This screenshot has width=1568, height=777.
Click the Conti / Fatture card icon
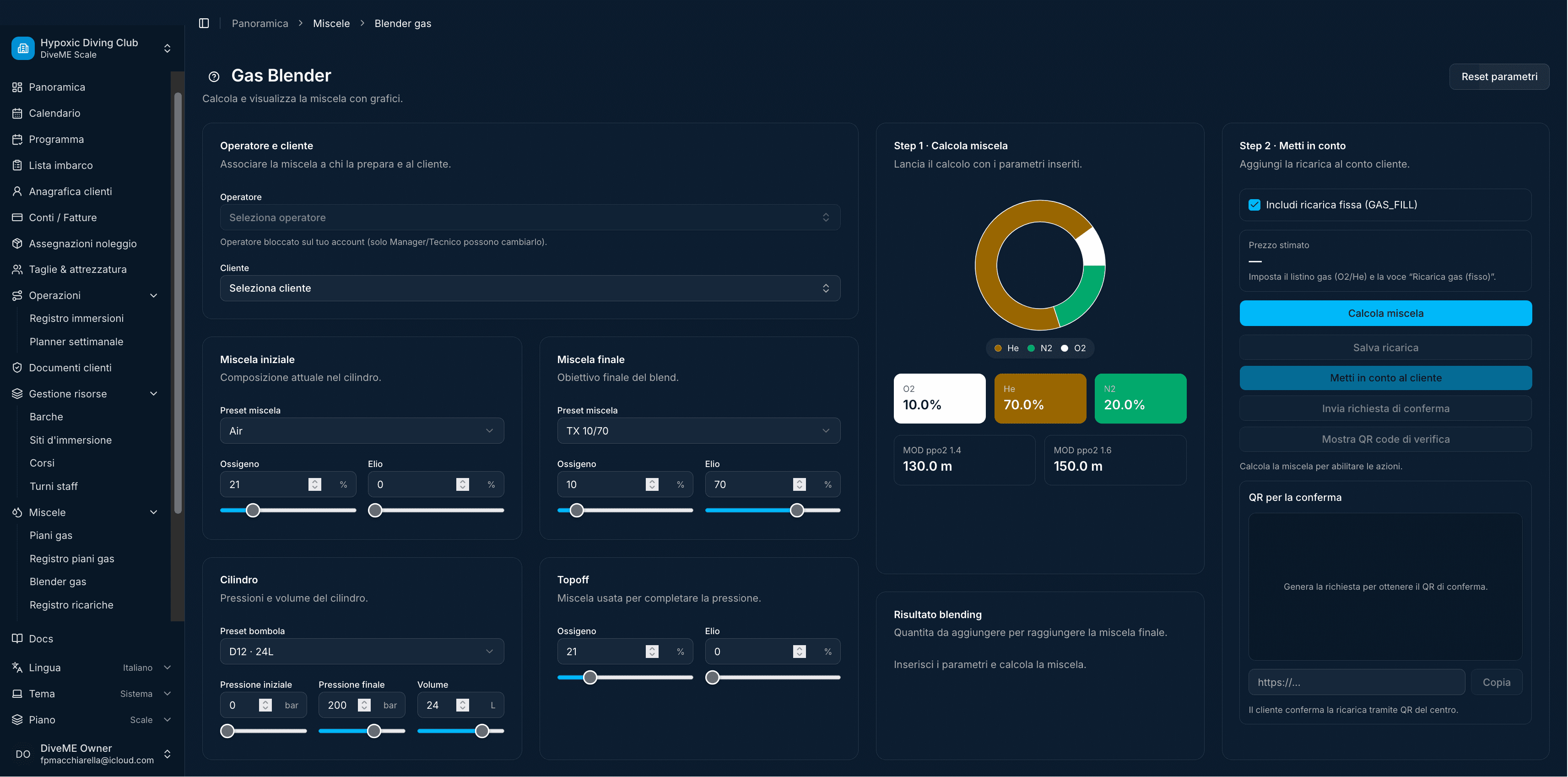click(17, 217)
